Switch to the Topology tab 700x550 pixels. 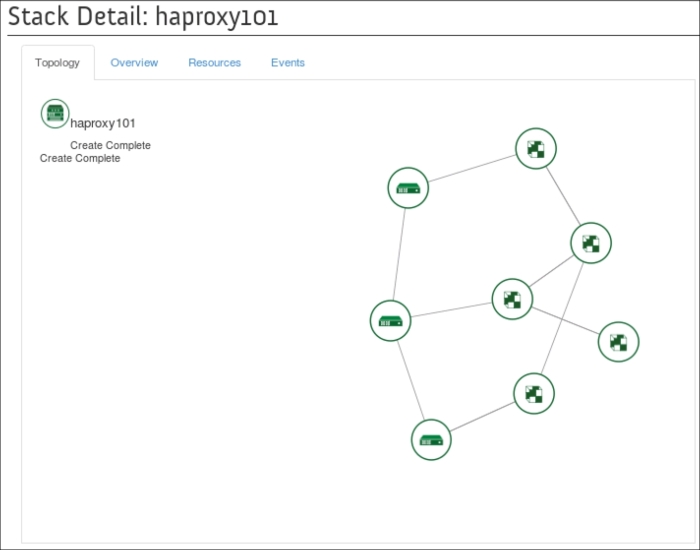coord(57,63)
